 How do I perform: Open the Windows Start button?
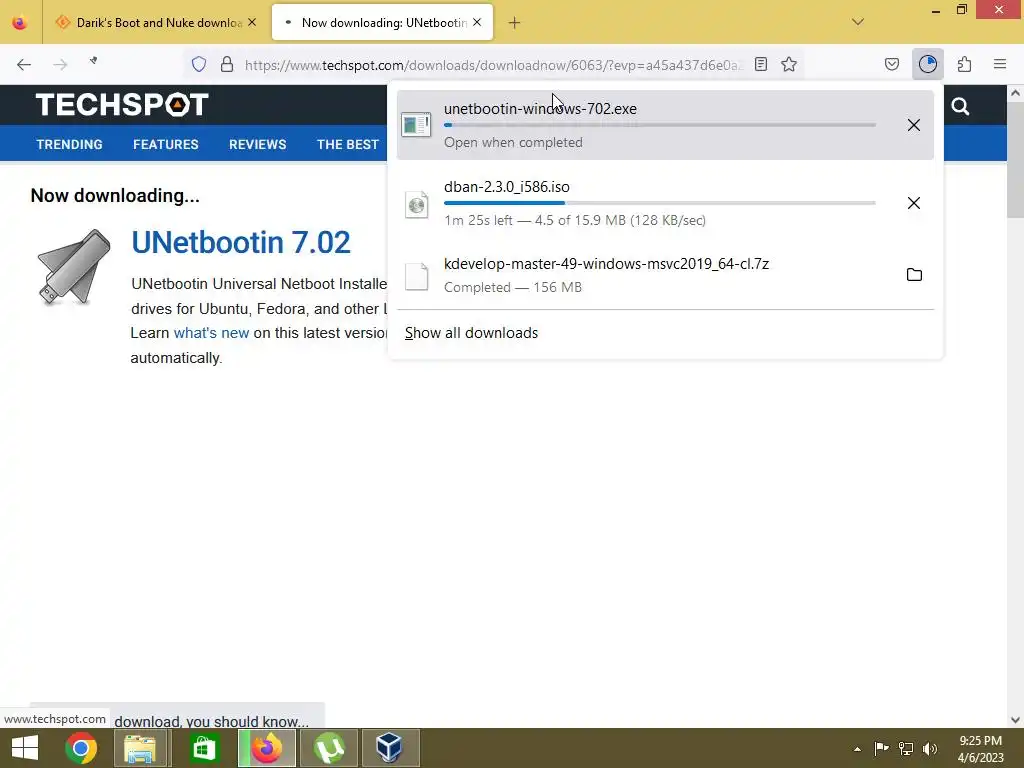coord(25,748)
